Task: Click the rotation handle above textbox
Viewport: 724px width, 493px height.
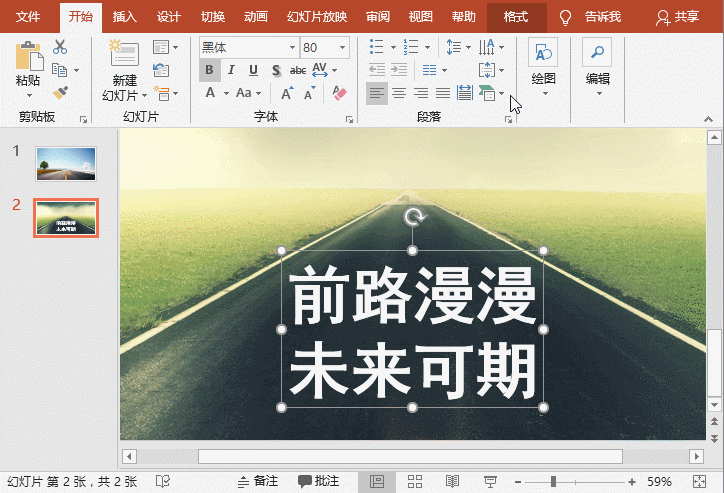Action: click(x=413, y=216)
